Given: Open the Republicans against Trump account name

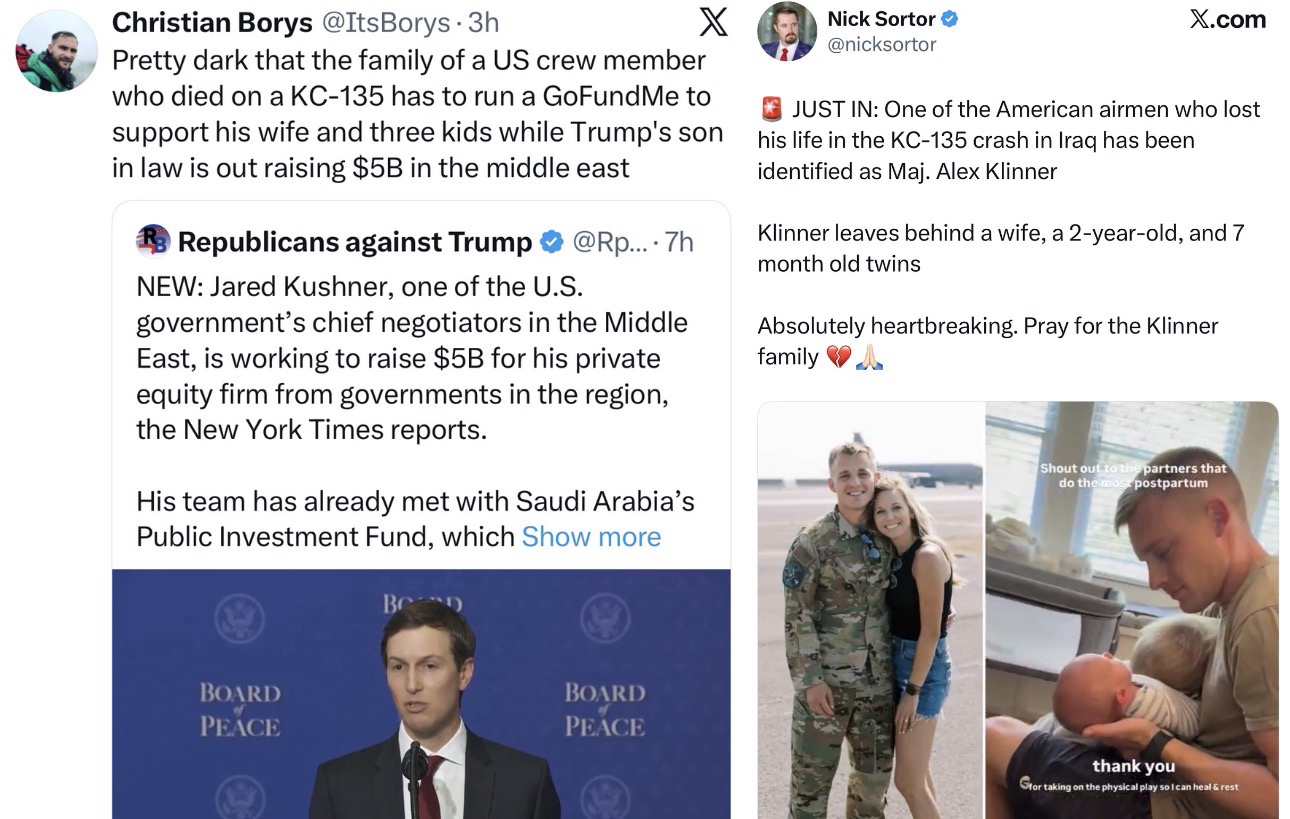Looking at the screenshot, I should [x=355, y=242].
